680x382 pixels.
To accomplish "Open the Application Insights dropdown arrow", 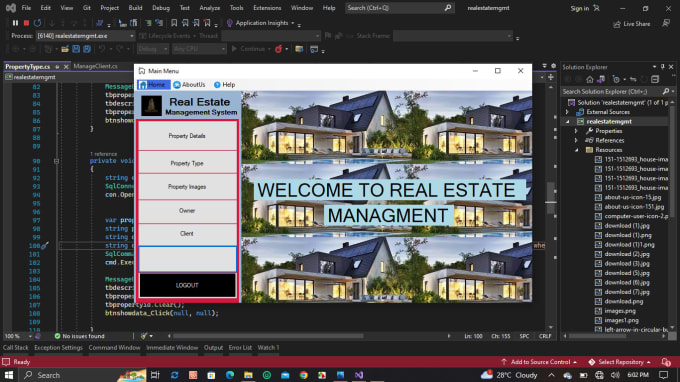I will 293,23.
